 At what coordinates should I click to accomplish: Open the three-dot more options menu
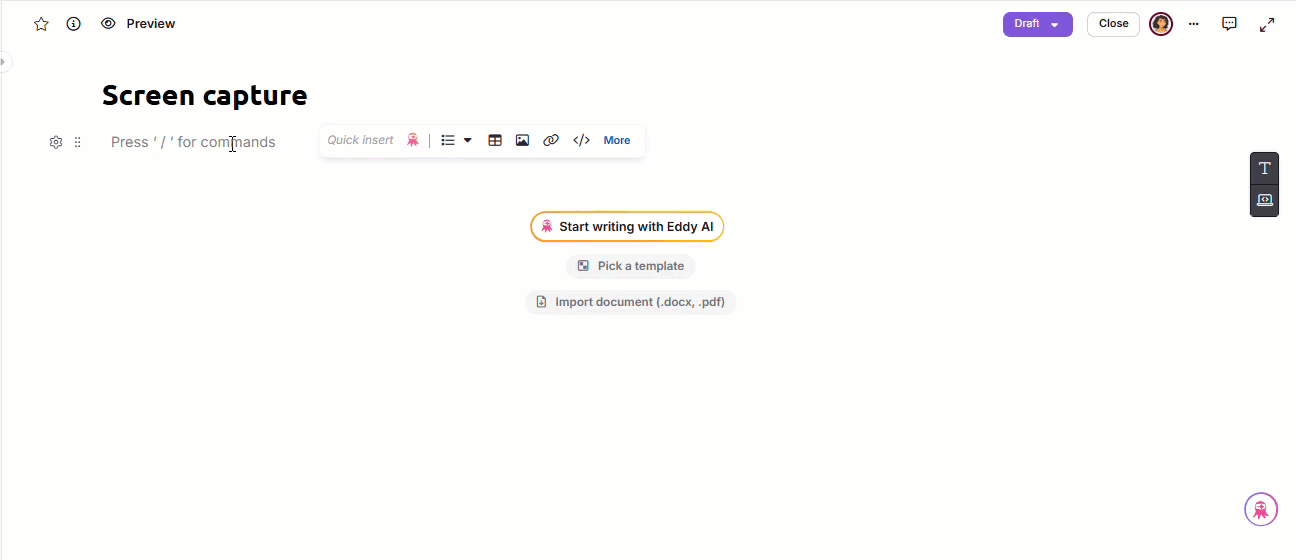click(x=1193, y=24)
